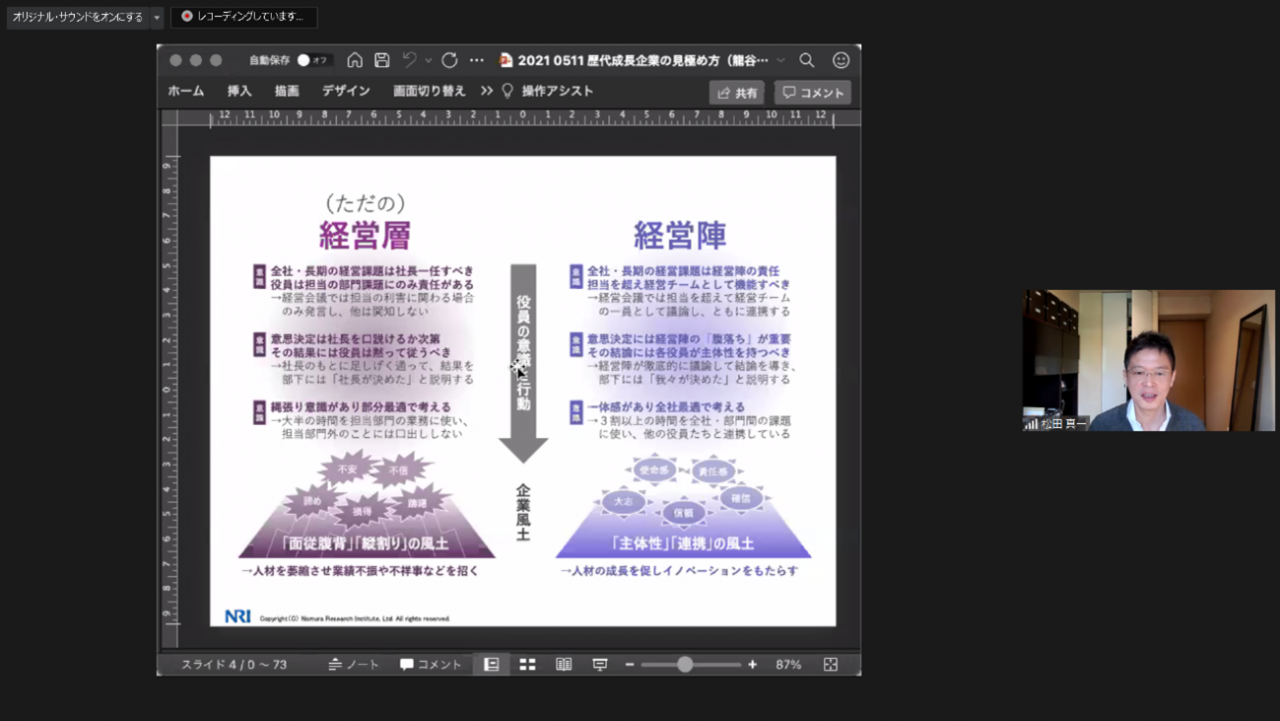Screen dimensions: 1280x721
Task: Toggle the ノート notes pane
Action: click(x=354, y=665)
